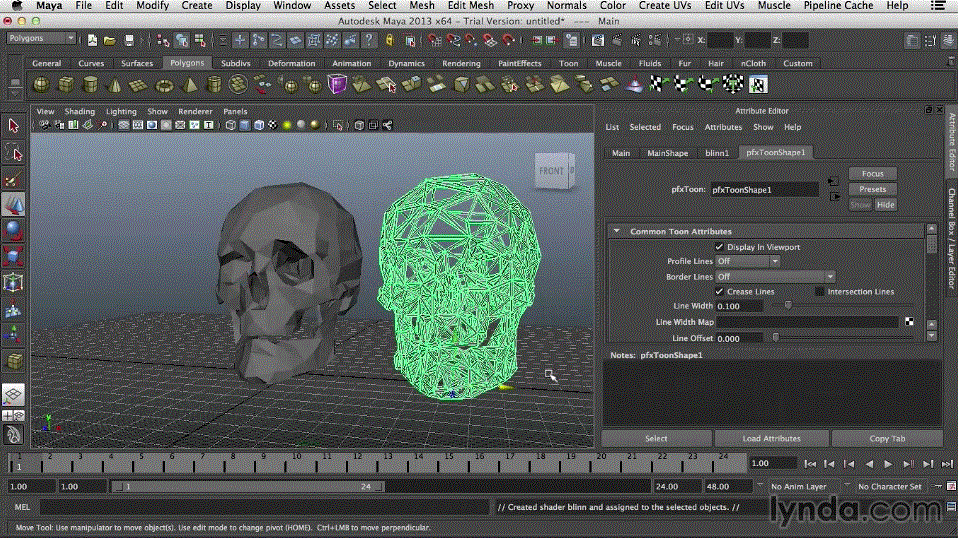
Task: Enable Intersection Lines checkbox
Action: pyautogui.click(x=819, y=292)
